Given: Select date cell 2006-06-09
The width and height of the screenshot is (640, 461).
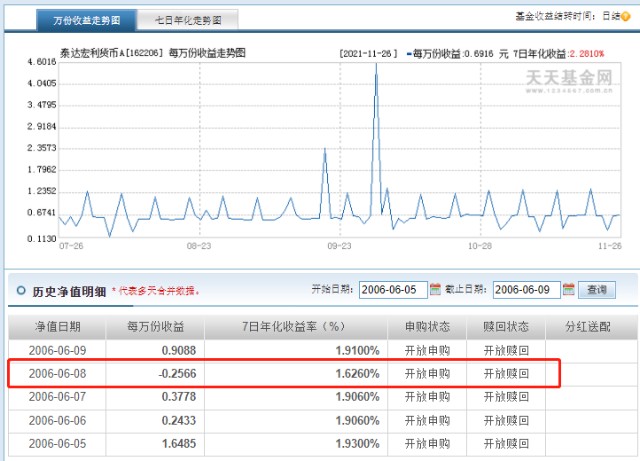Looking at the screenshot, I should [58, 350].
